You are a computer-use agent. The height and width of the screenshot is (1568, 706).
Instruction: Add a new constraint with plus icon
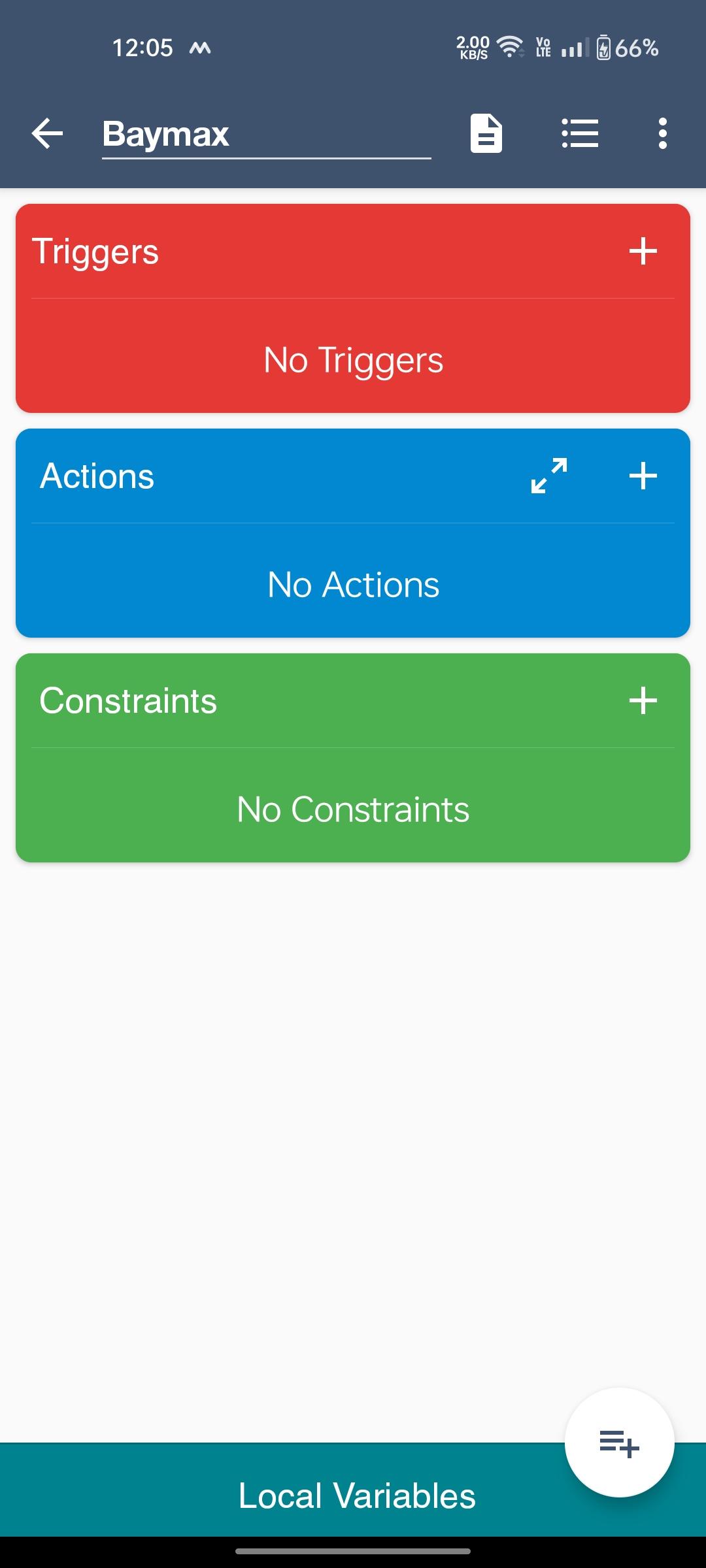tap(643, 700)
